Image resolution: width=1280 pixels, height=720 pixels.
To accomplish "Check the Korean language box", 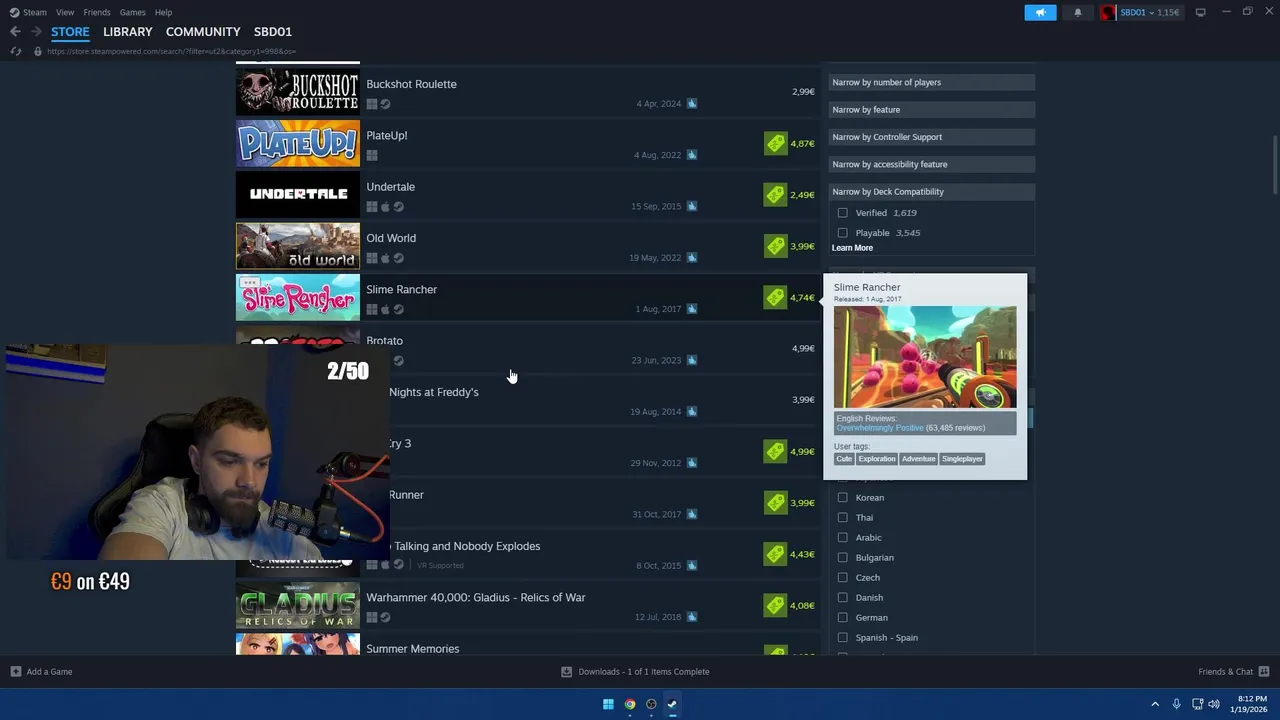I will 842,497.
